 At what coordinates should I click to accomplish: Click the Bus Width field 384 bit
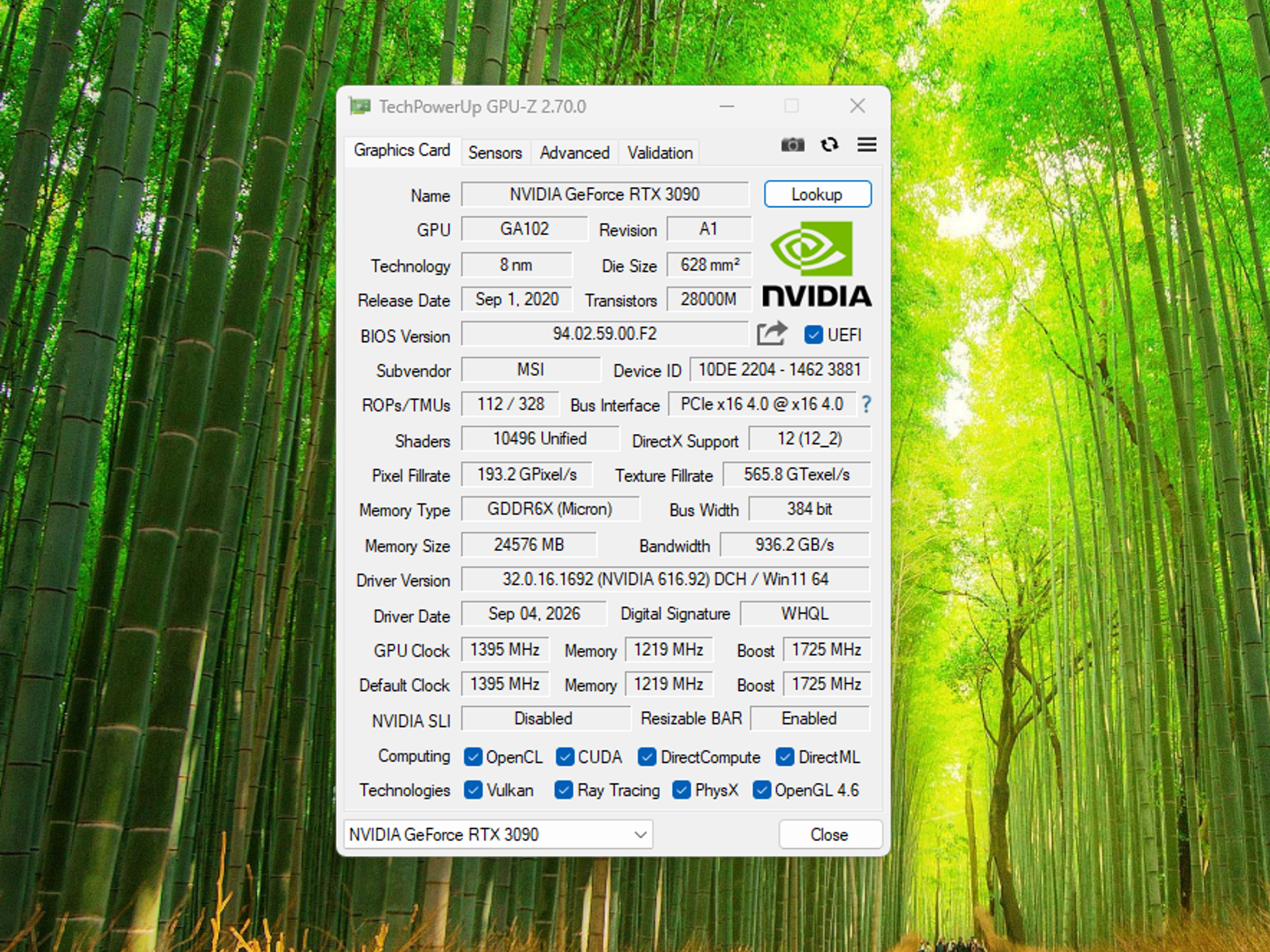(809, 509)
